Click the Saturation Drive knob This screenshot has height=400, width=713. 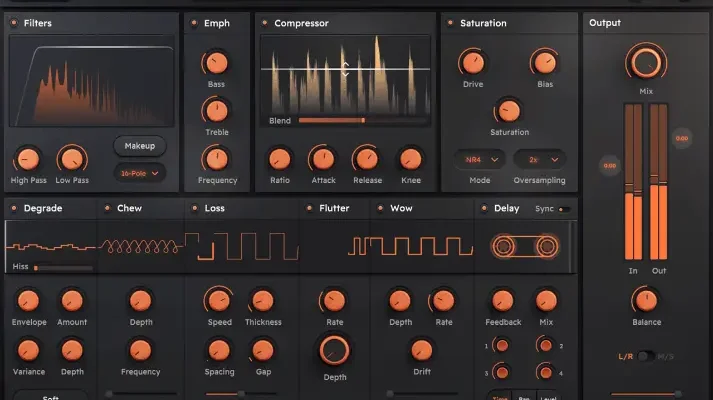coord(472,63)
